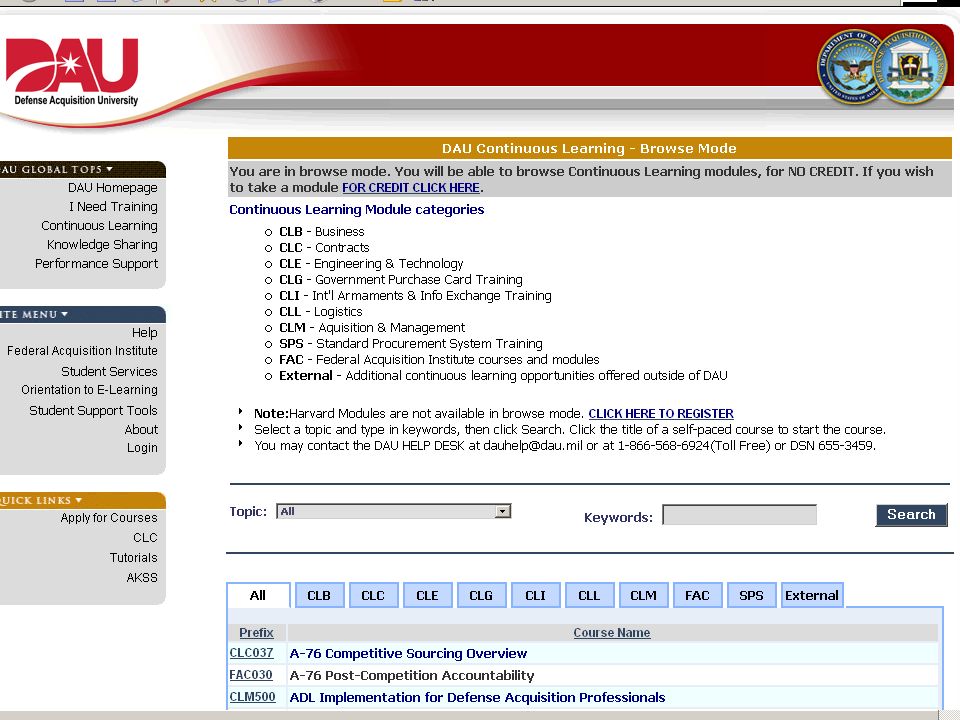Click CLM - Aquisition & Management text
960x720 pixels.
coord(372,328)
